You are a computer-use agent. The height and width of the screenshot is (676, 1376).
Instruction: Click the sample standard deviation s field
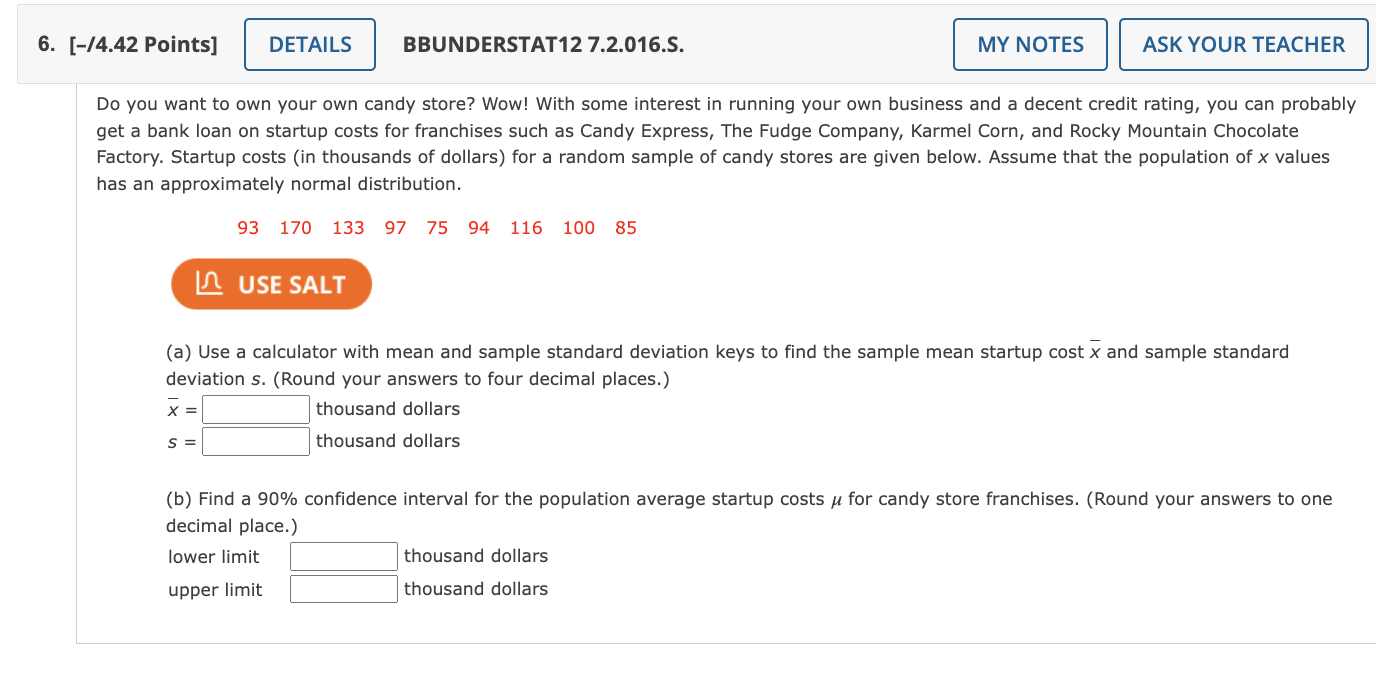click(x=255, y=440)
